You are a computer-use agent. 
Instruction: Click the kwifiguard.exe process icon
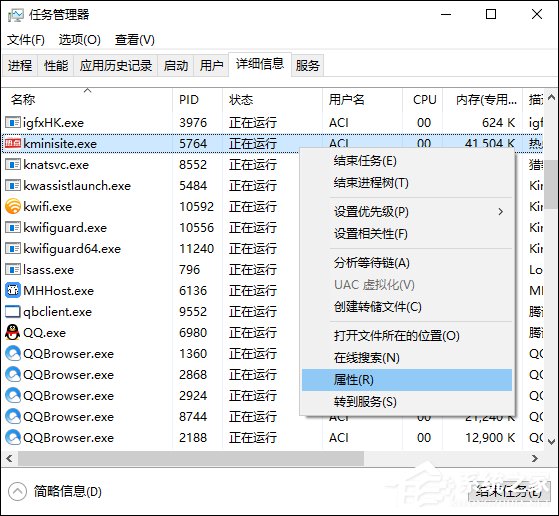coord(13,228)
